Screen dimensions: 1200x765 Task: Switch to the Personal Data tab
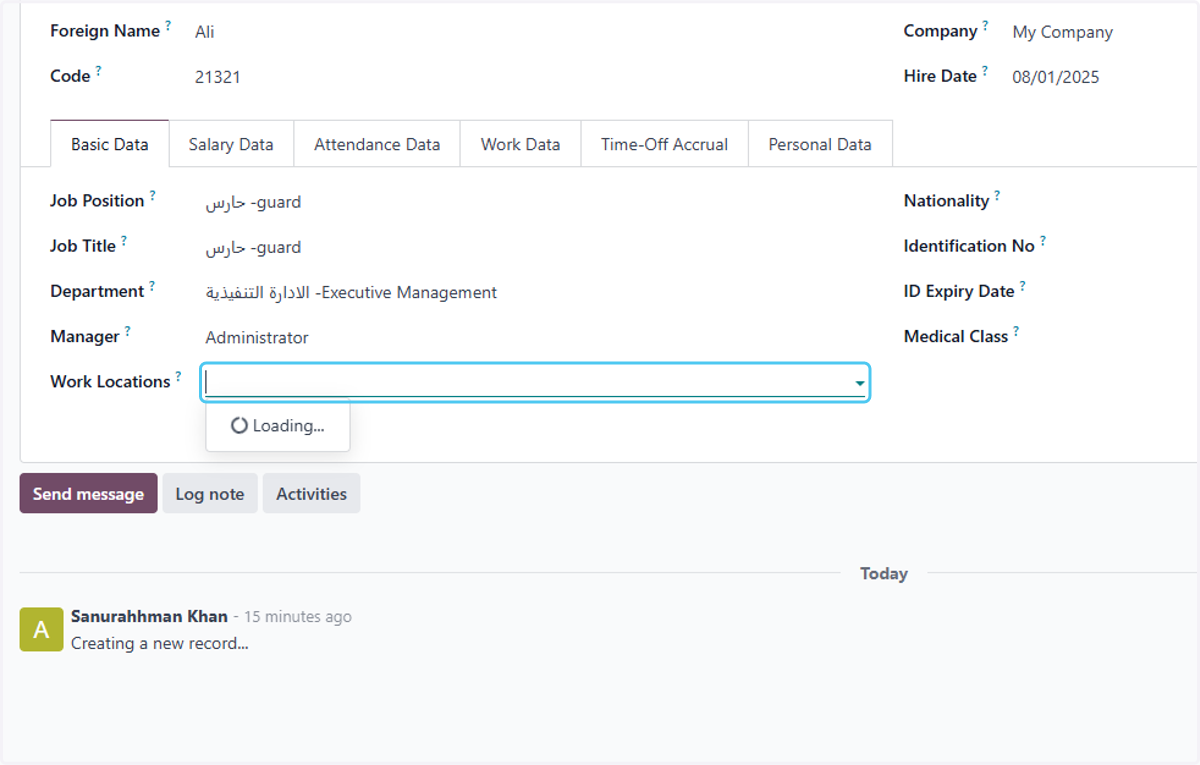(820, 144)
